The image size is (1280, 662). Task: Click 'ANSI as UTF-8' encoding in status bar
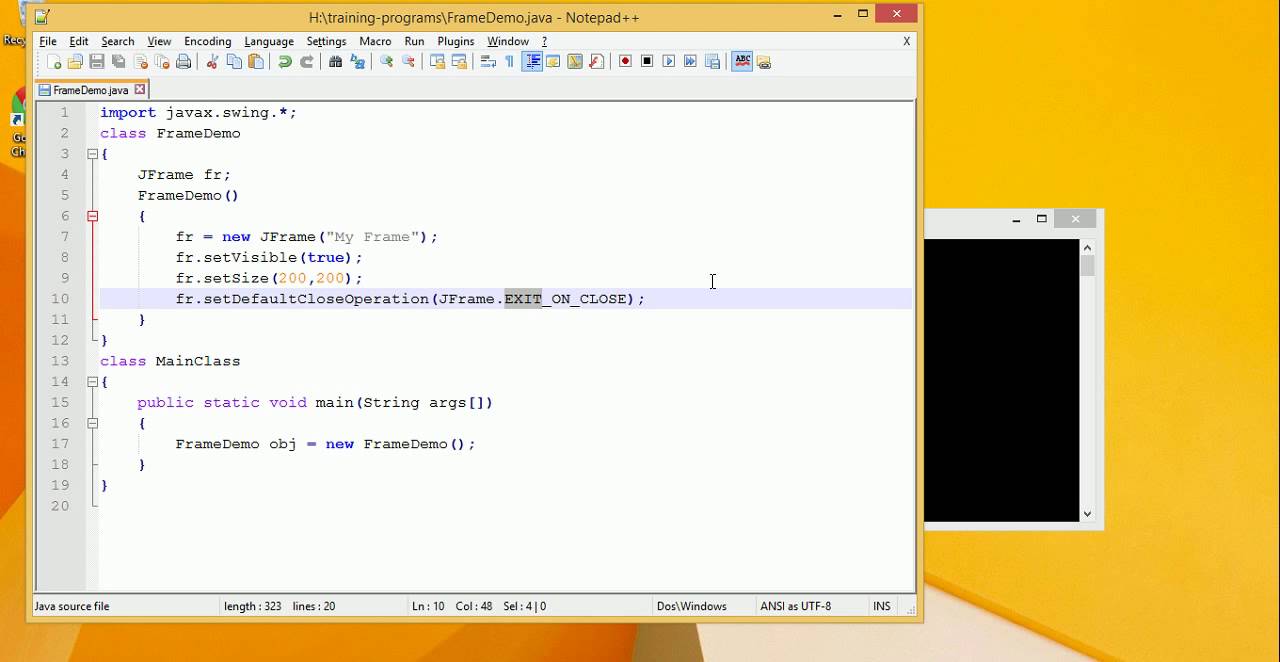(x=796, y=606)
